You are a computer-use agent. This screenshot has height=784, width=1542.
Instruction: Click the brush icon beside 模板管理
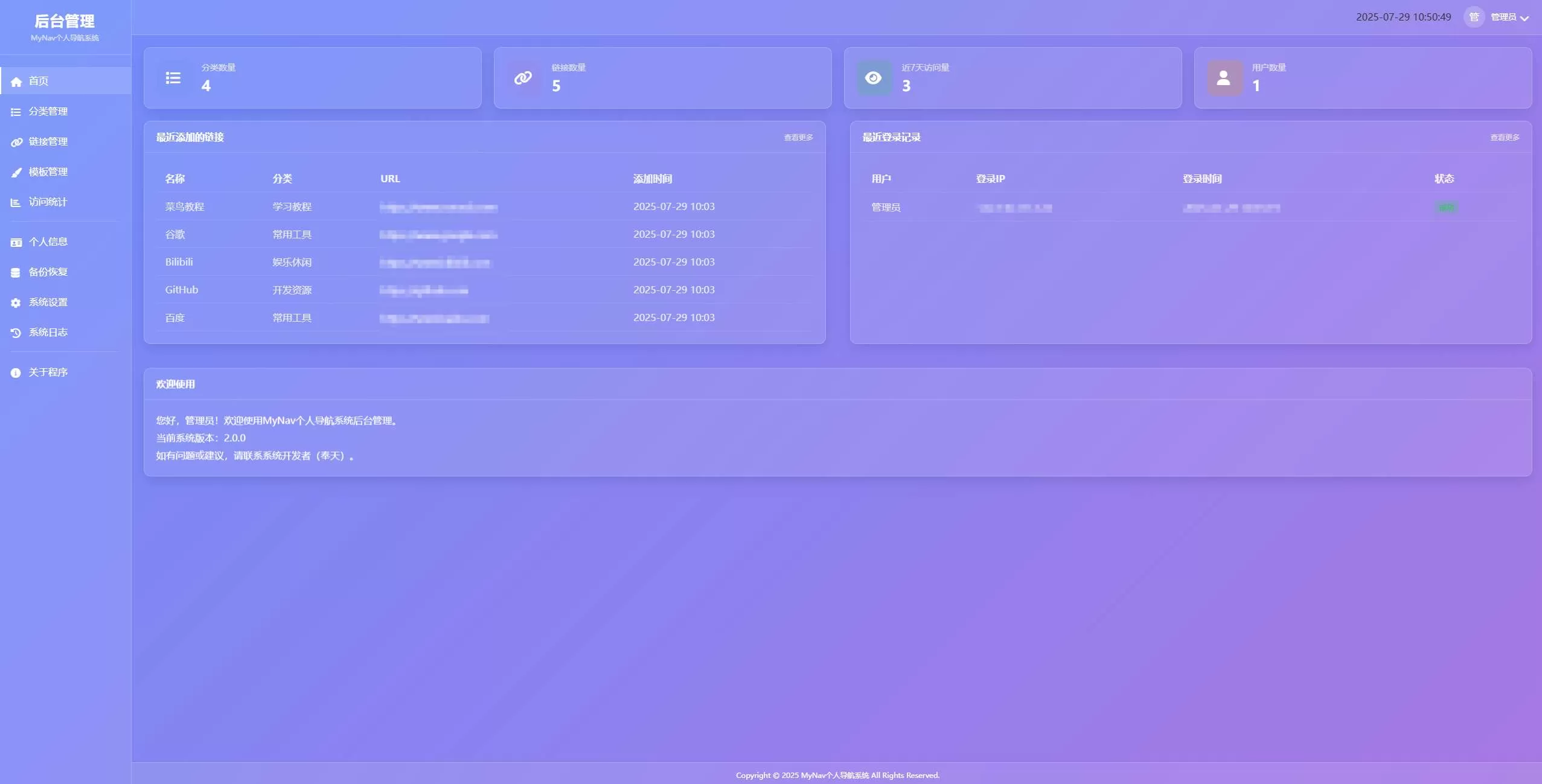(x=16, y=172)
